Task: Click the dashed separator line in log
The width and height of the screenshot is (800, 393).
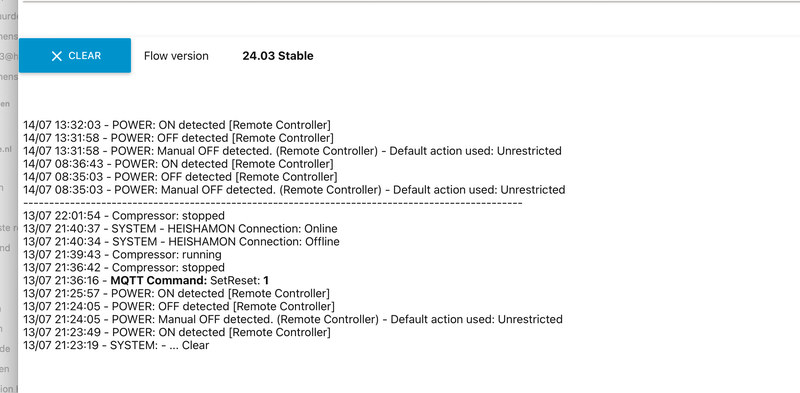Action: [x=273, y=203]
